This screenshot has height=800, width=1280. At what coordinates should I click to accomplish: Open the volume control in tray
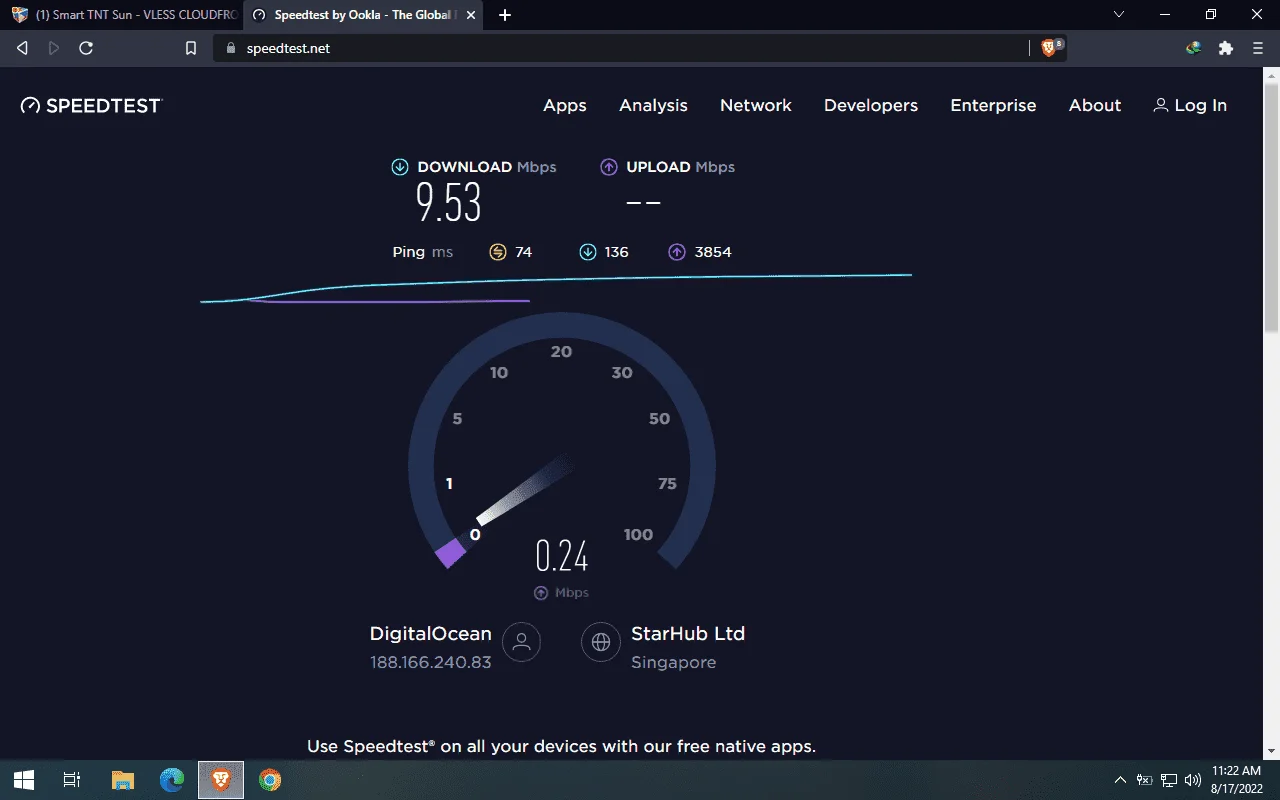click(1193, 780)
